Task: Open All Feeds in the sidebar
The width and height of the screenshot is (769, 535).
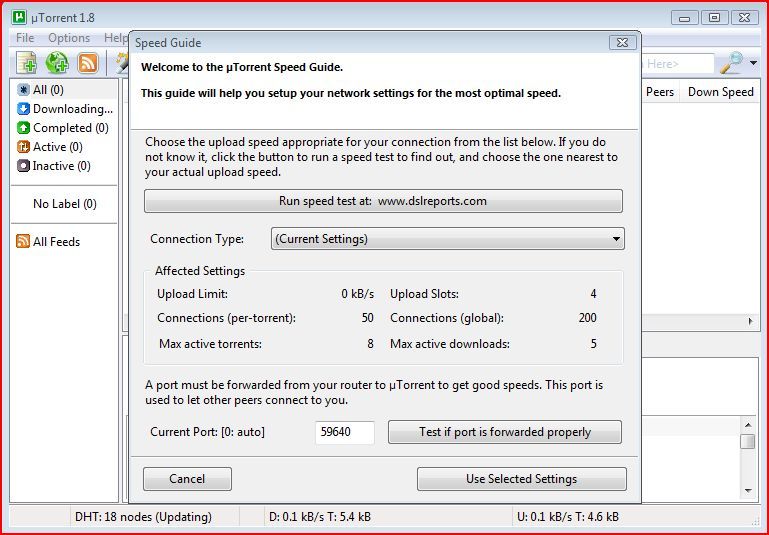Action: (x=48, y=241)
